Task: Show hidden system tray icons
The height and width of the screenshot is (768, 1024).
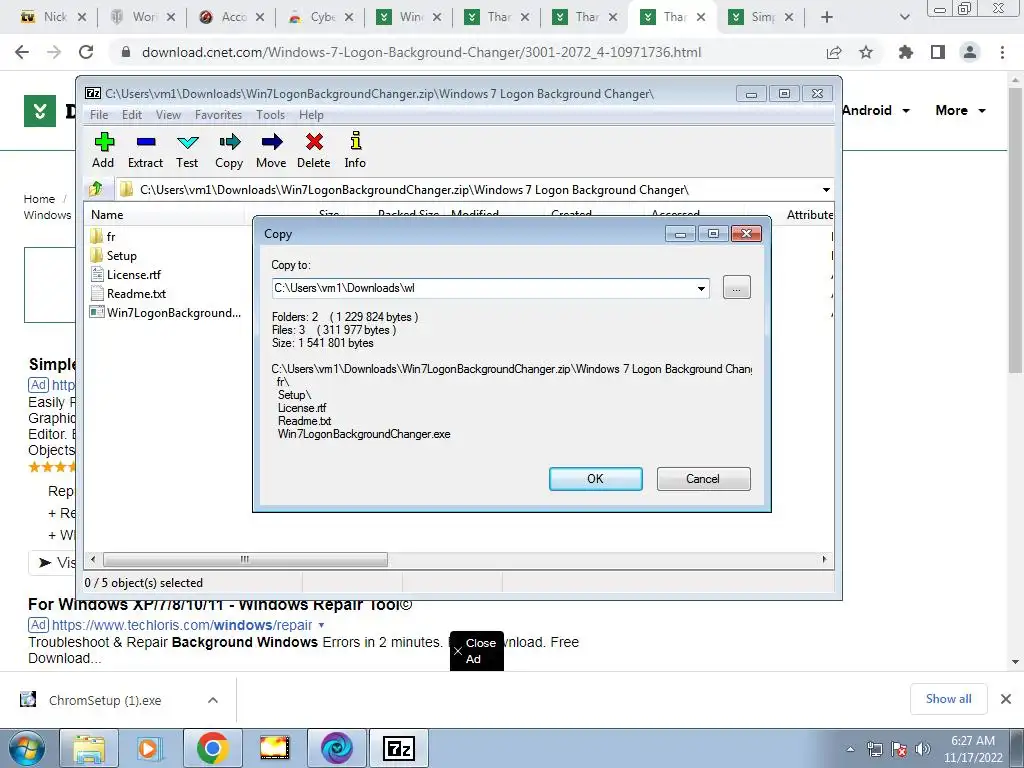Action: pos(850,749)
